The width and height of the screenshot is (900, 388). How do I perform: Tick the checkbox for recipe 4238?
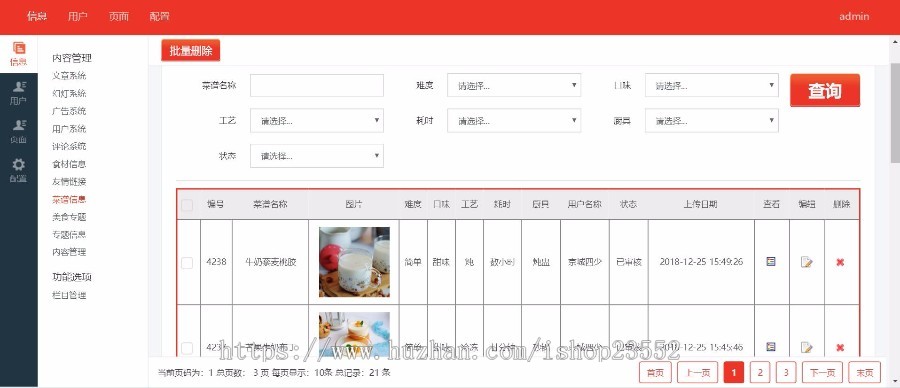tap(187, 263)
